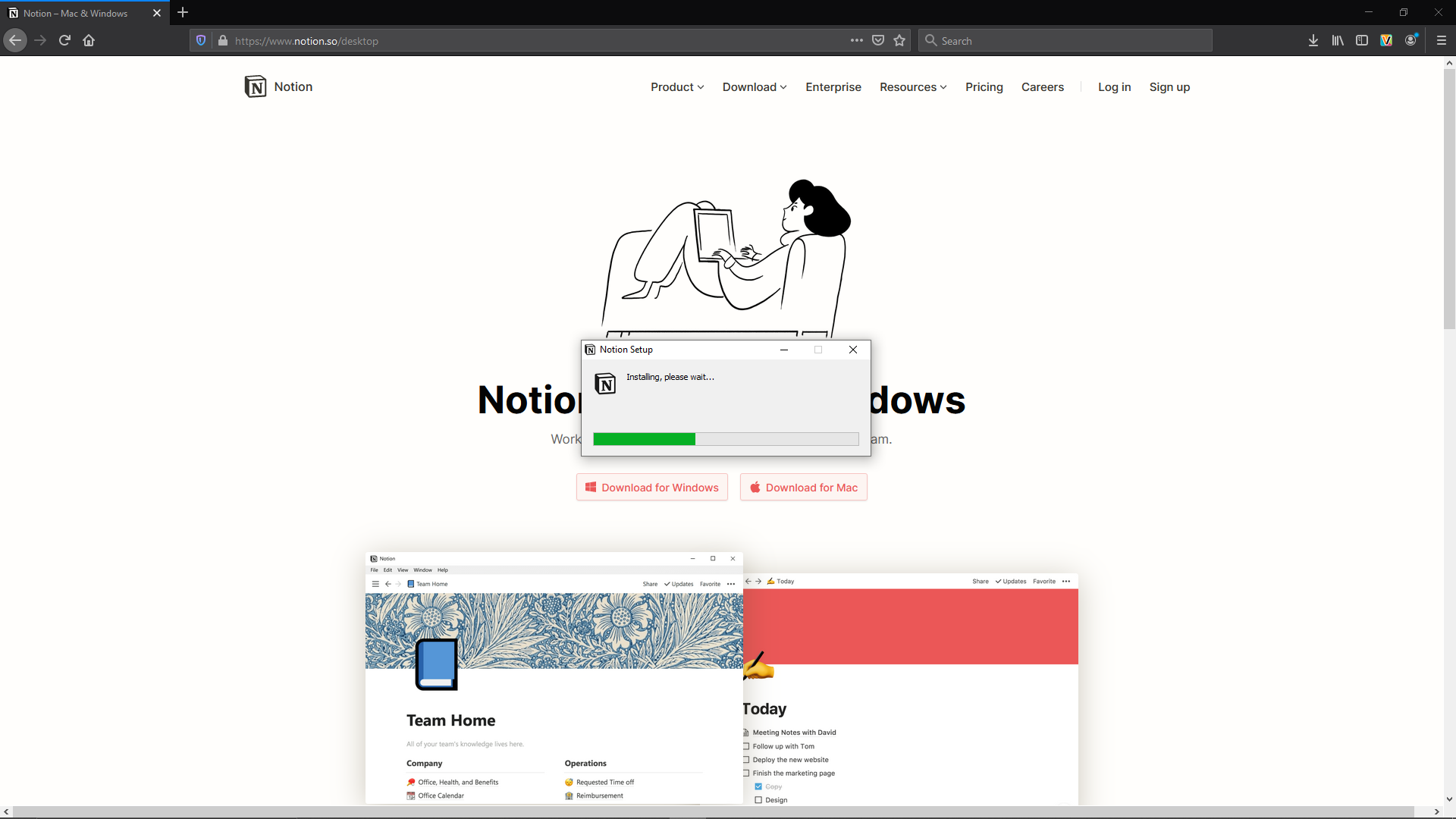Close the Notion Setup dialog
This screenshot has width=1456, height=819.
tap(853, 350)
